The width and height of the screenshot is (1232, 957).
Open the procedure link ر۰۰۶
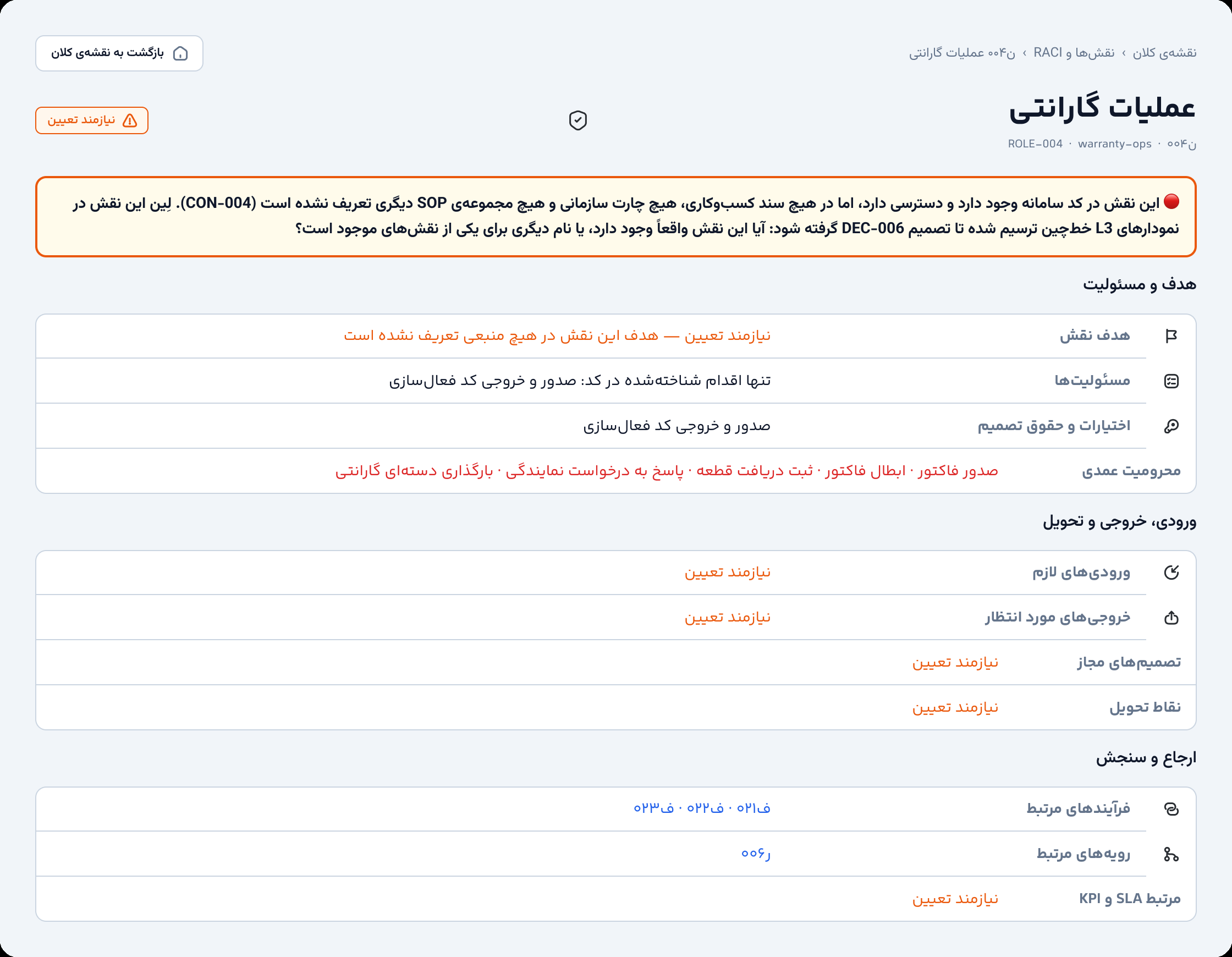756,854
